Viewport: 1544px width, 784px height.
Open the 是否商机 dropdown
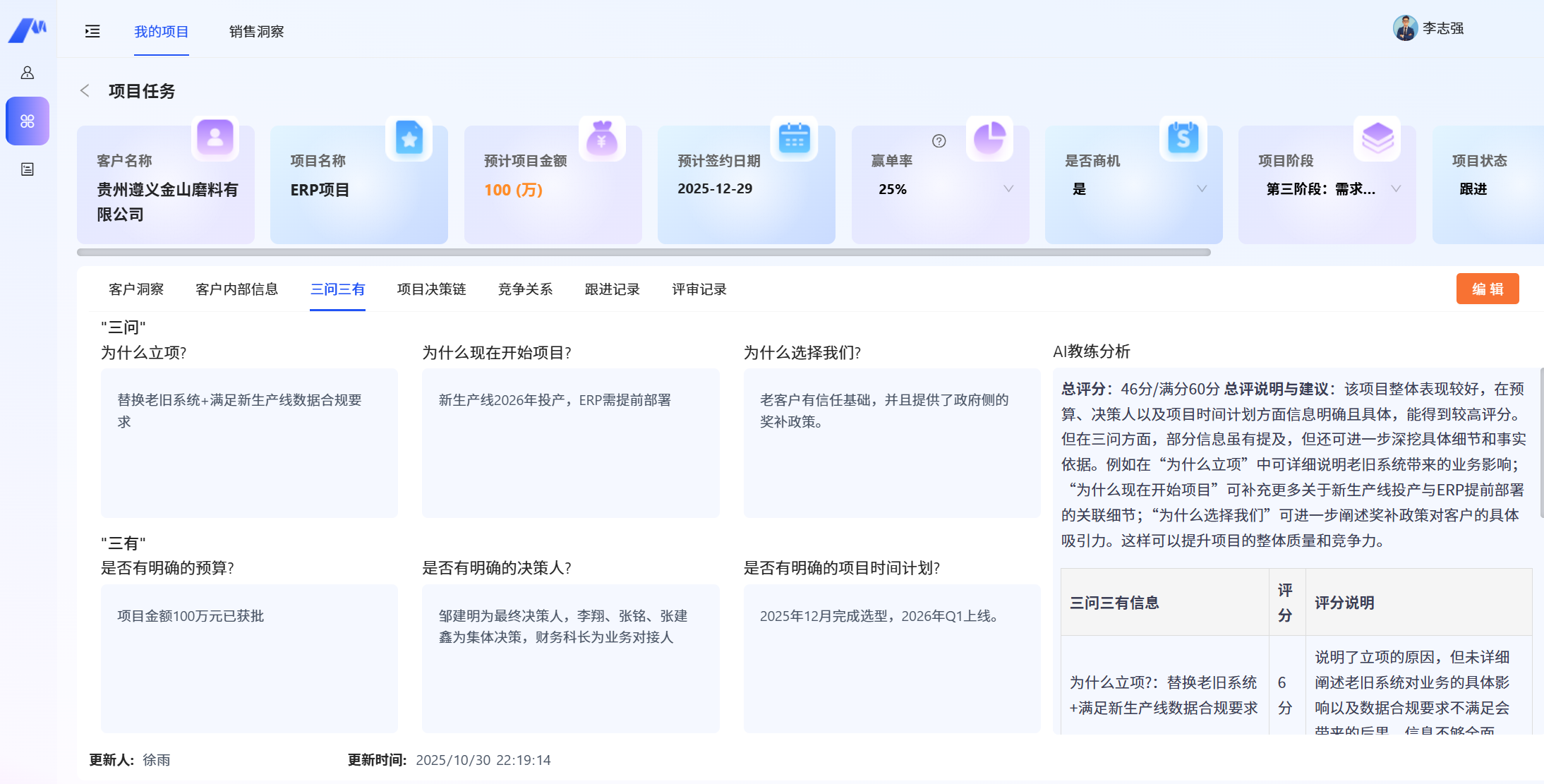click(x=1201, y=188)
